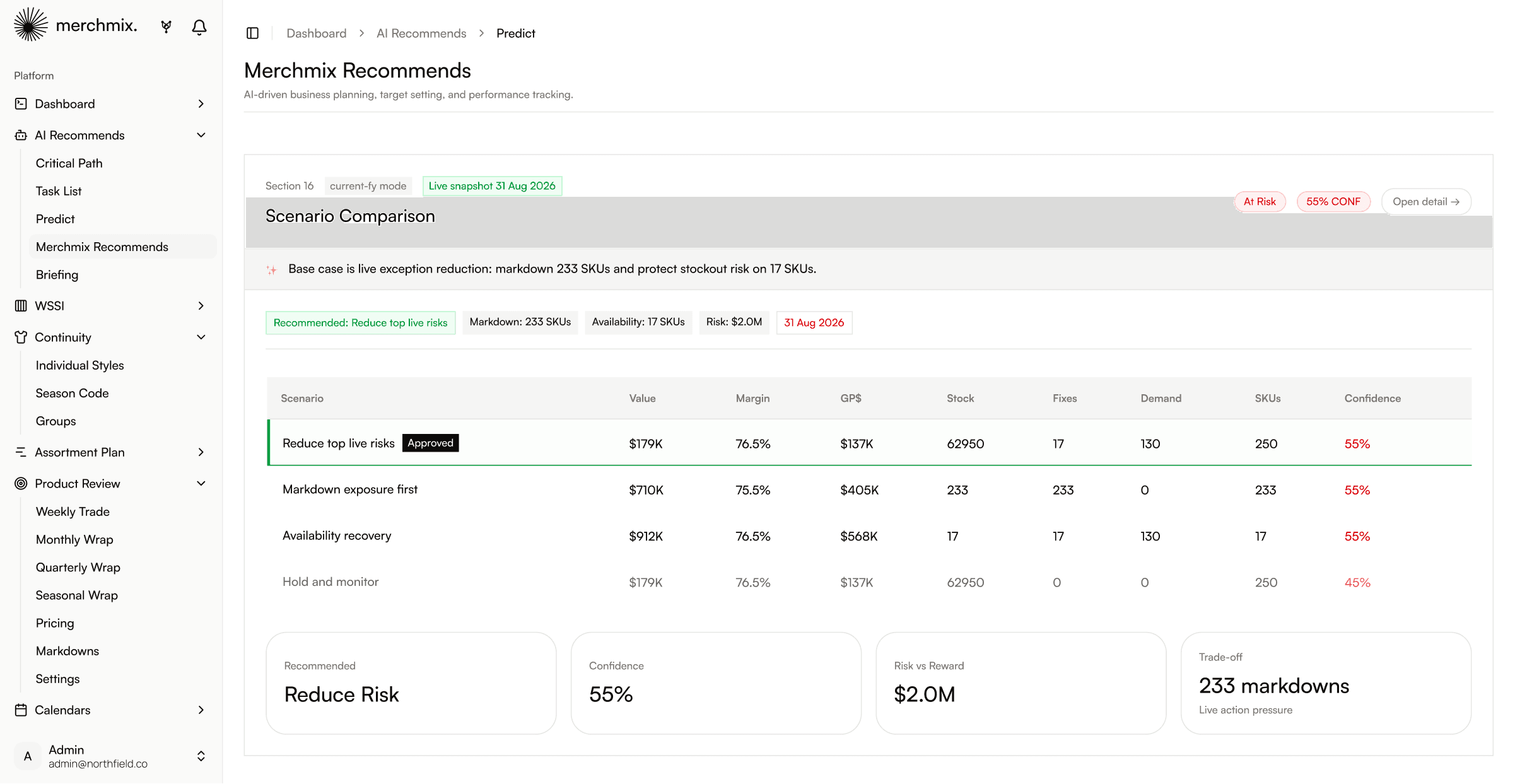Expand the Calendars menu chevron
The height and width of the screenshot is (784, 1515).
tap(201, 710)
